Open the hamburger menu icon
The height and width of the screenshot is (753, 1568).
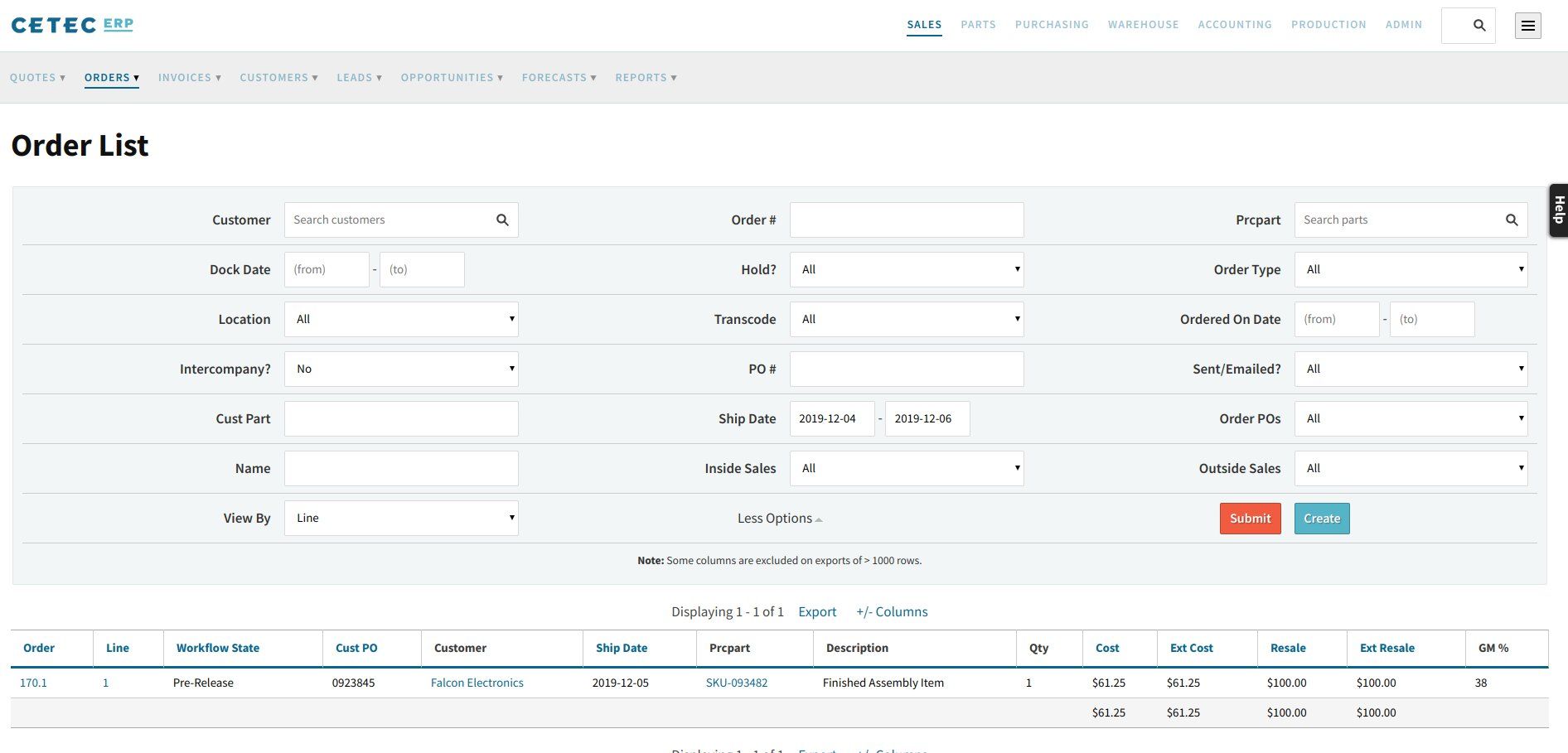pyautogui.click(x=1527, y=26)
